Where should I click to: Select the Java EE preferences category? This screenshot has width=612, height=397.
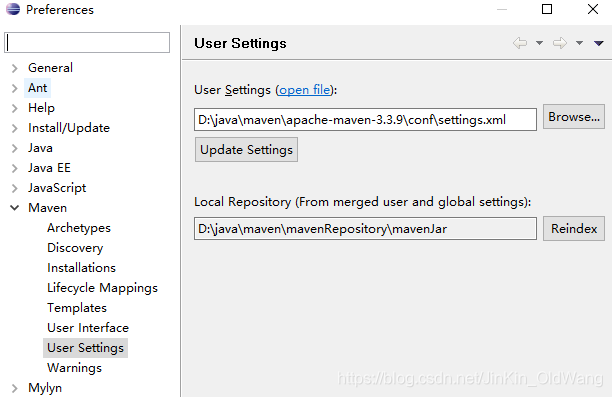pyautogui.click(x=49, y=168)
